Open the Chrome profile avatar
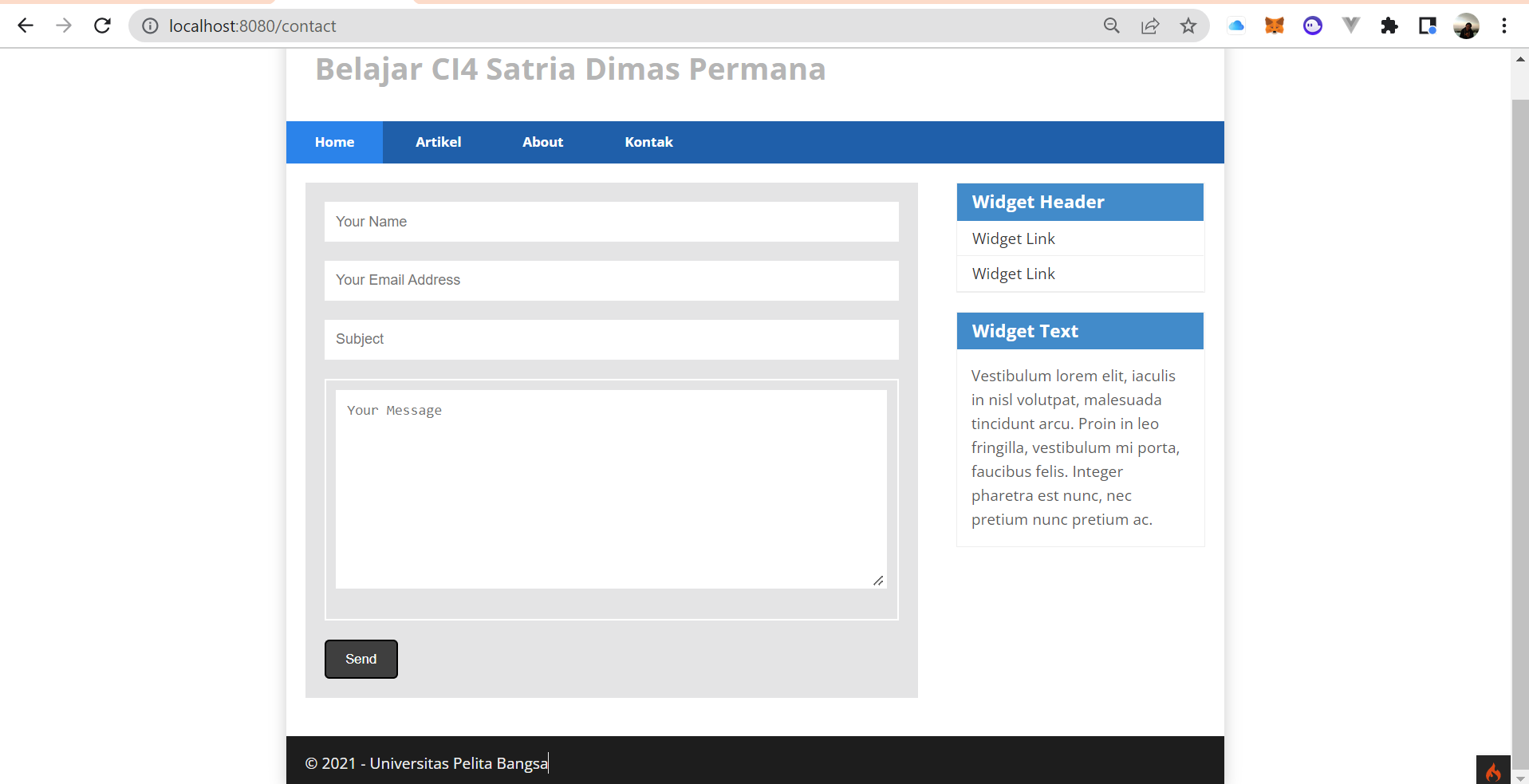 click(1466, 26)
